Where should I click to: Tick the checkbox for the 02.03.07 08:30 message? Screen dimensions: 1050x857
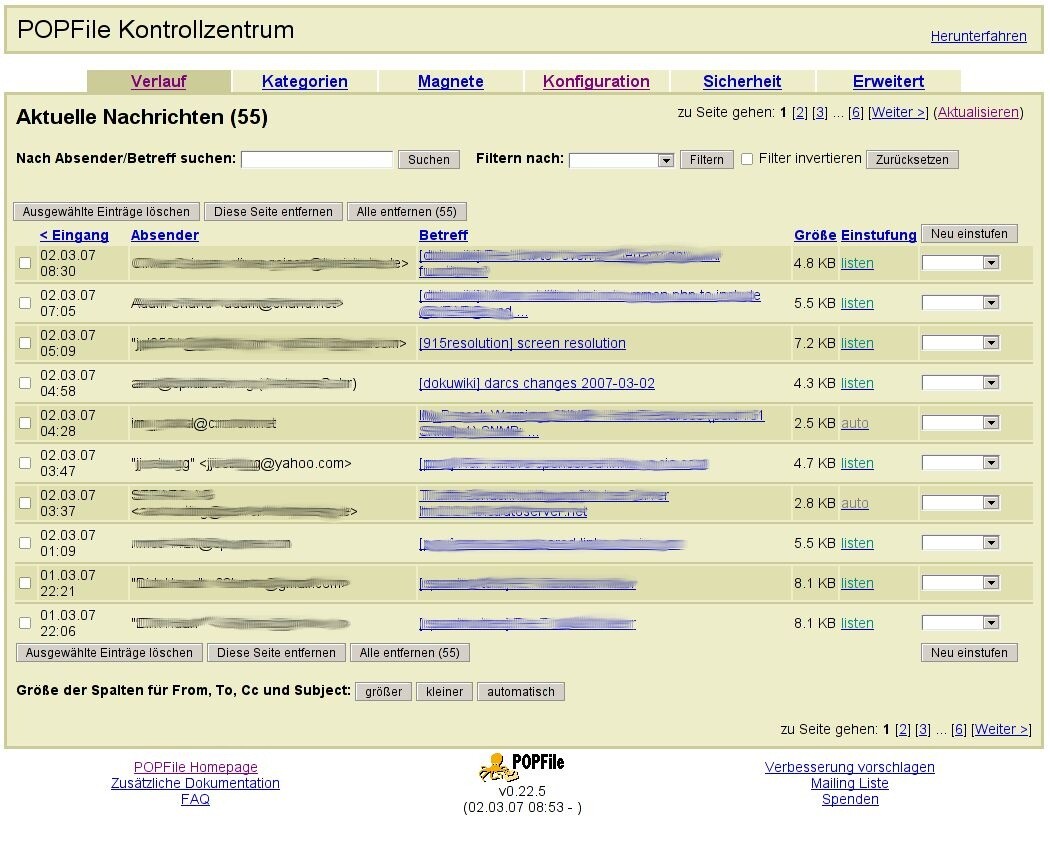tap(25, 263)
